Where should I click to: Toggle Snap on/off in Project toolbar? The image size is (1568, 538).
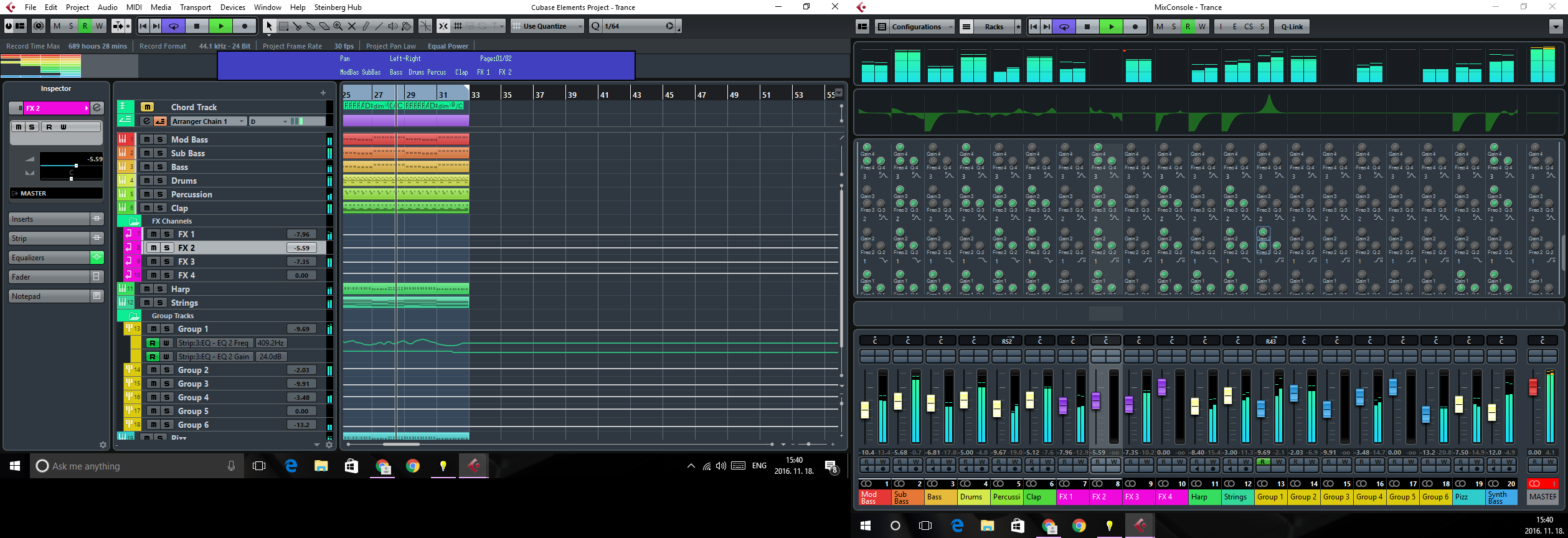point(443,26)
